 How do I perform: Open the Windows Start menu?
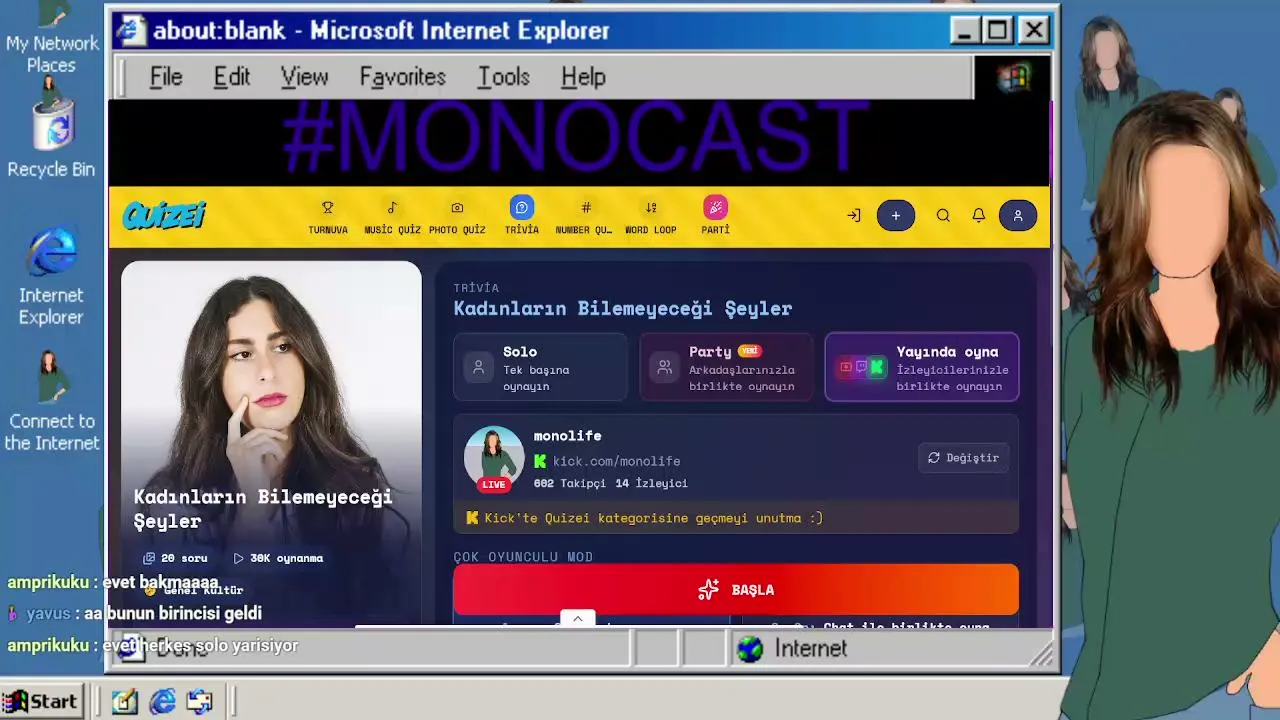click(41, 702)
